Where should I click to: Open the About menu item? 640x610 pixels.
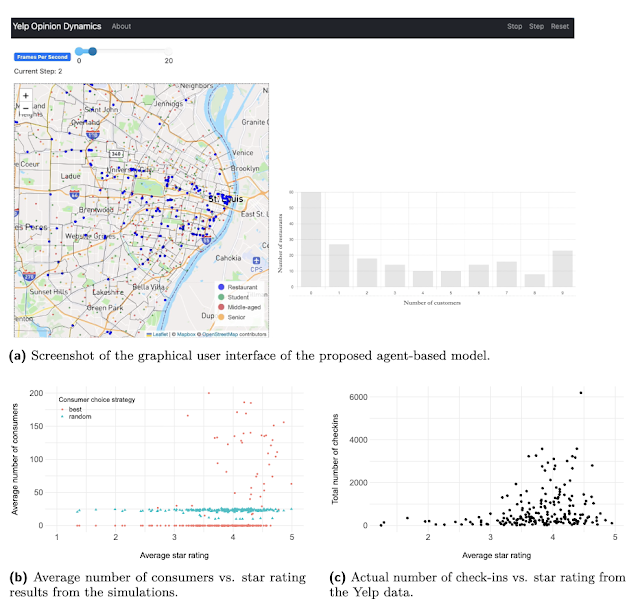(121, 26)
